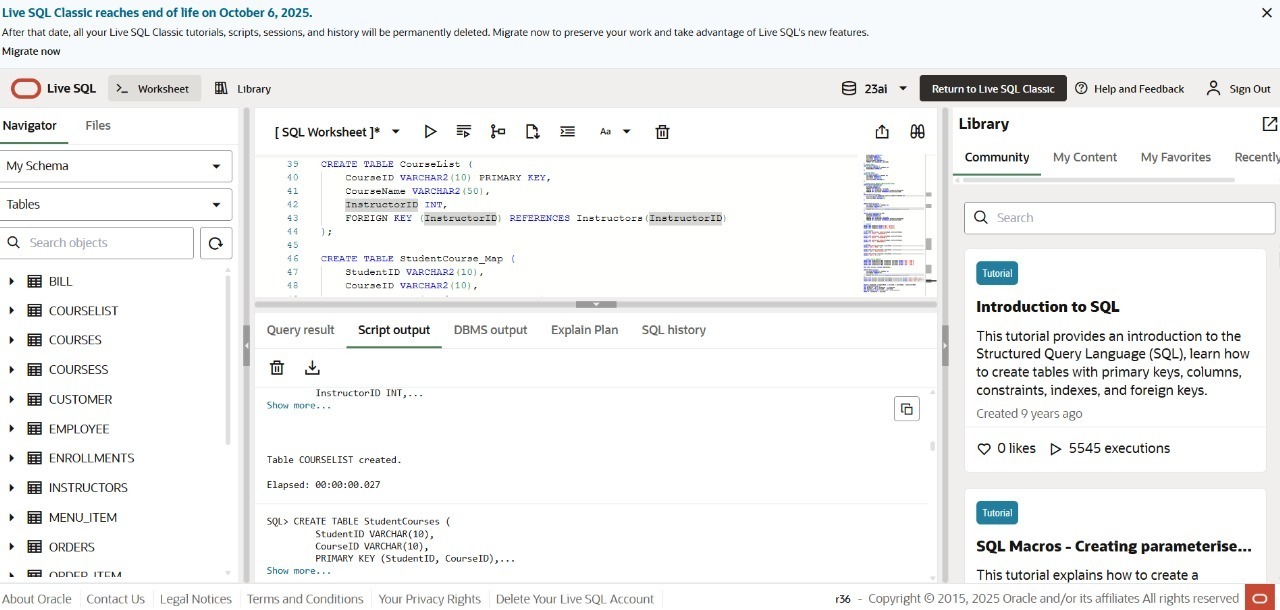1280x610 pixels.
Task: Open the Explain Plan output tab
Action: (x=584, y=329)
